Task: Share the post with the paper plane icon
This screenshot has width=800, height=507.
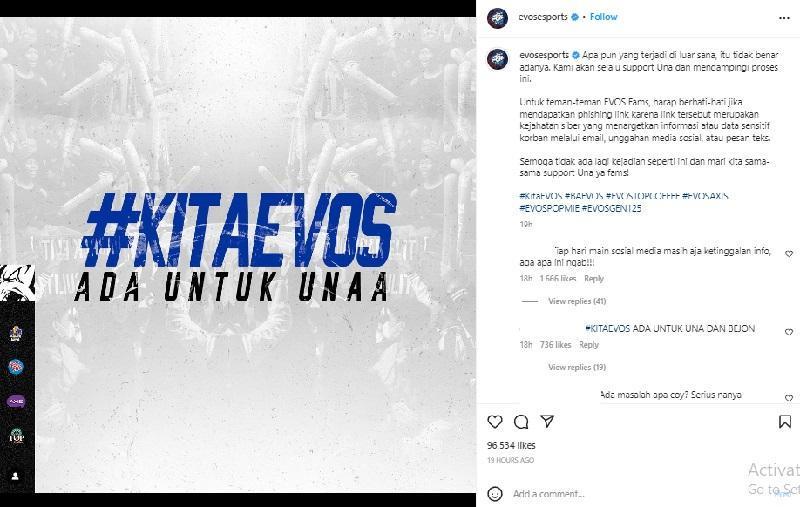Action: click(547, 421)
